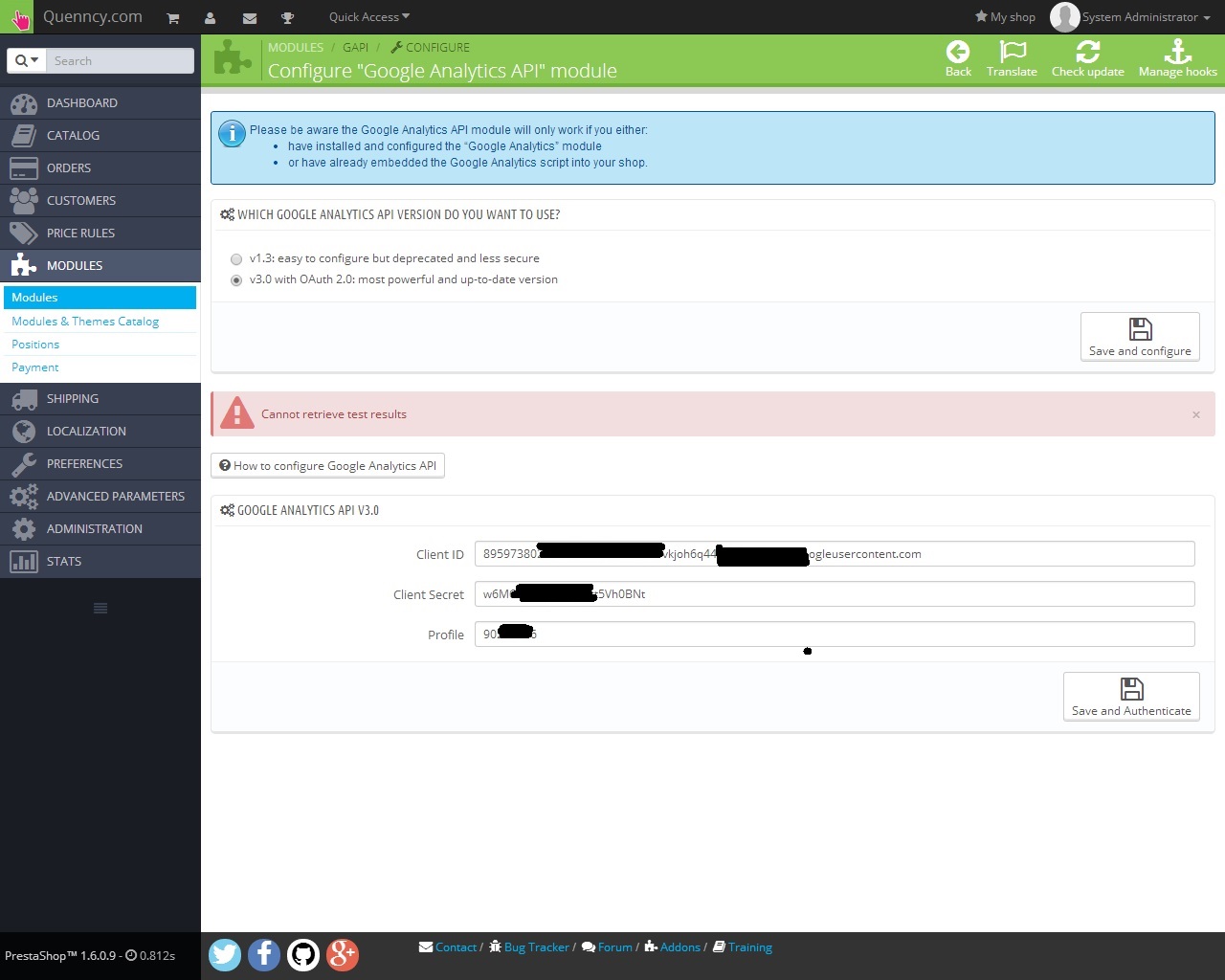Open the System Administrator account menu

click(x=1129, y=16)
